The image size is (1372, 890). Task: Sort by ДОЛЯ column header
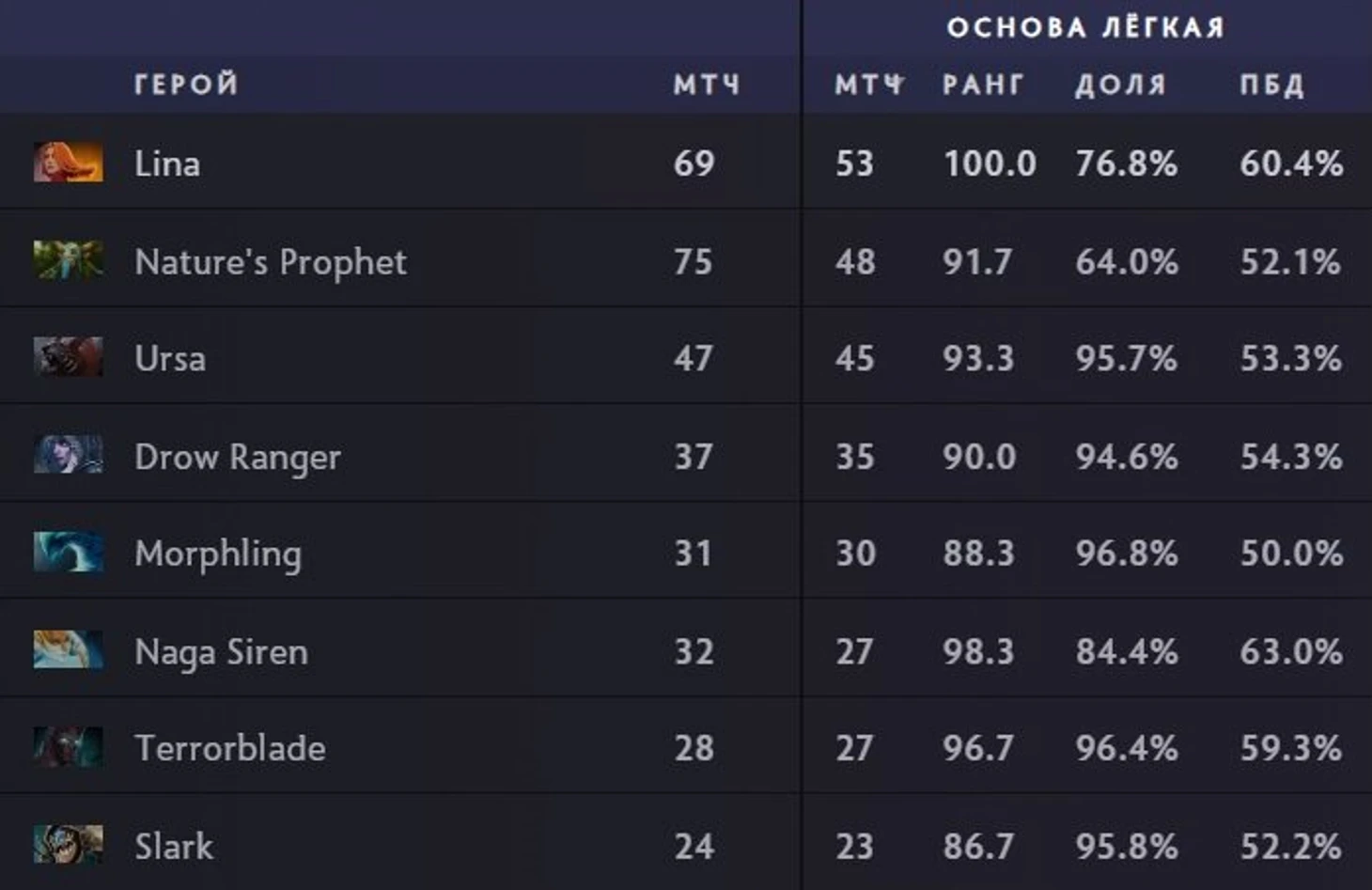point(1120,85)
